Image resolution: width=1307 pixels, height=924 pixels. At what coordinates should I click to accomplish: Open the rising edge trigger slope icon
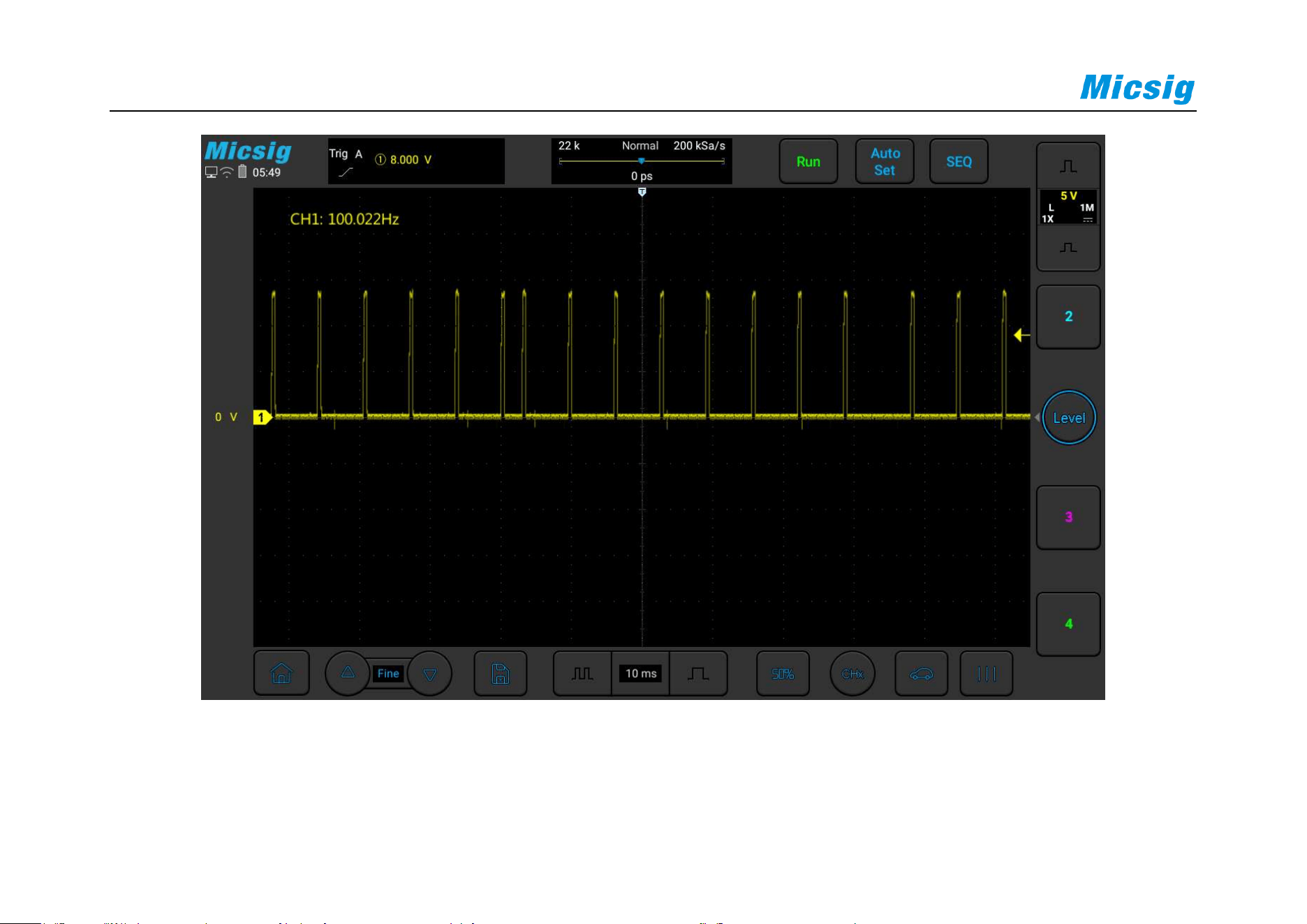coord(346,172)
